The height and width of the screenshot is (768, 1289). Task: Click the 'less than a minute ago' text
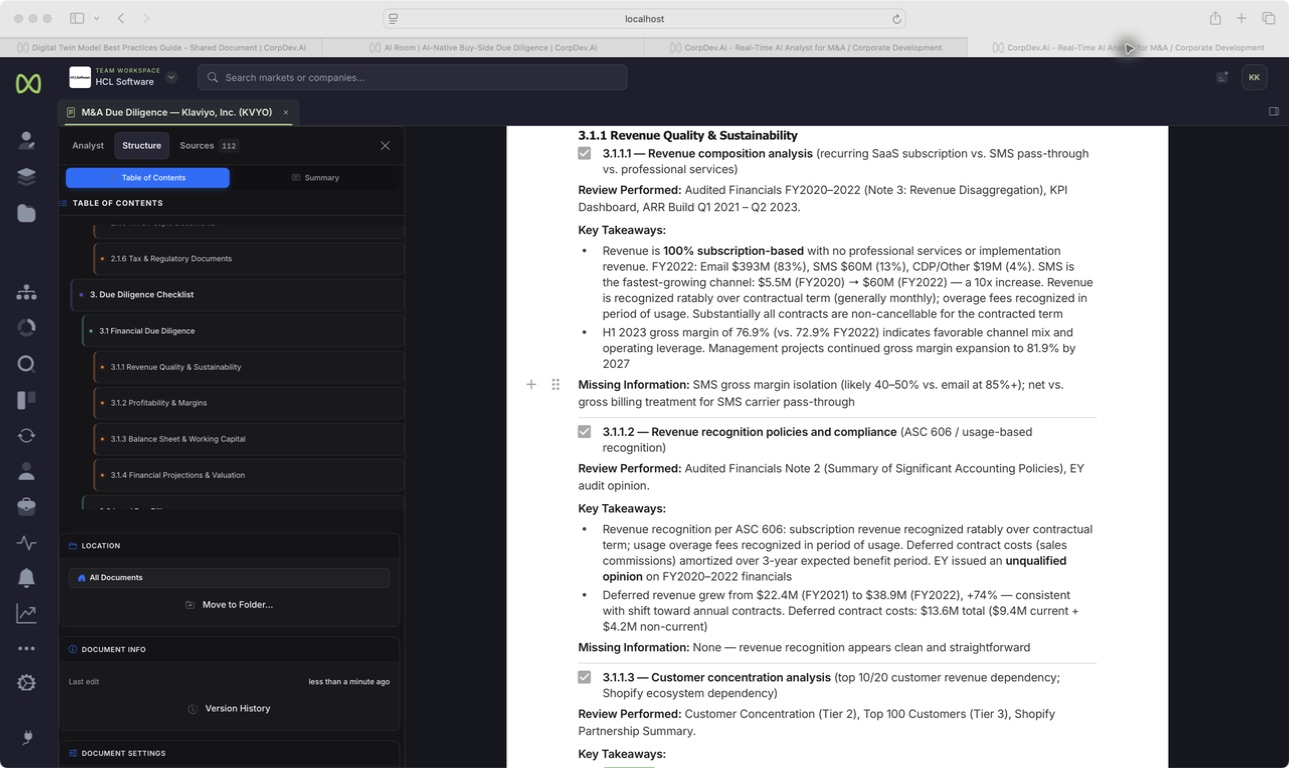click(x=349, y=682)
